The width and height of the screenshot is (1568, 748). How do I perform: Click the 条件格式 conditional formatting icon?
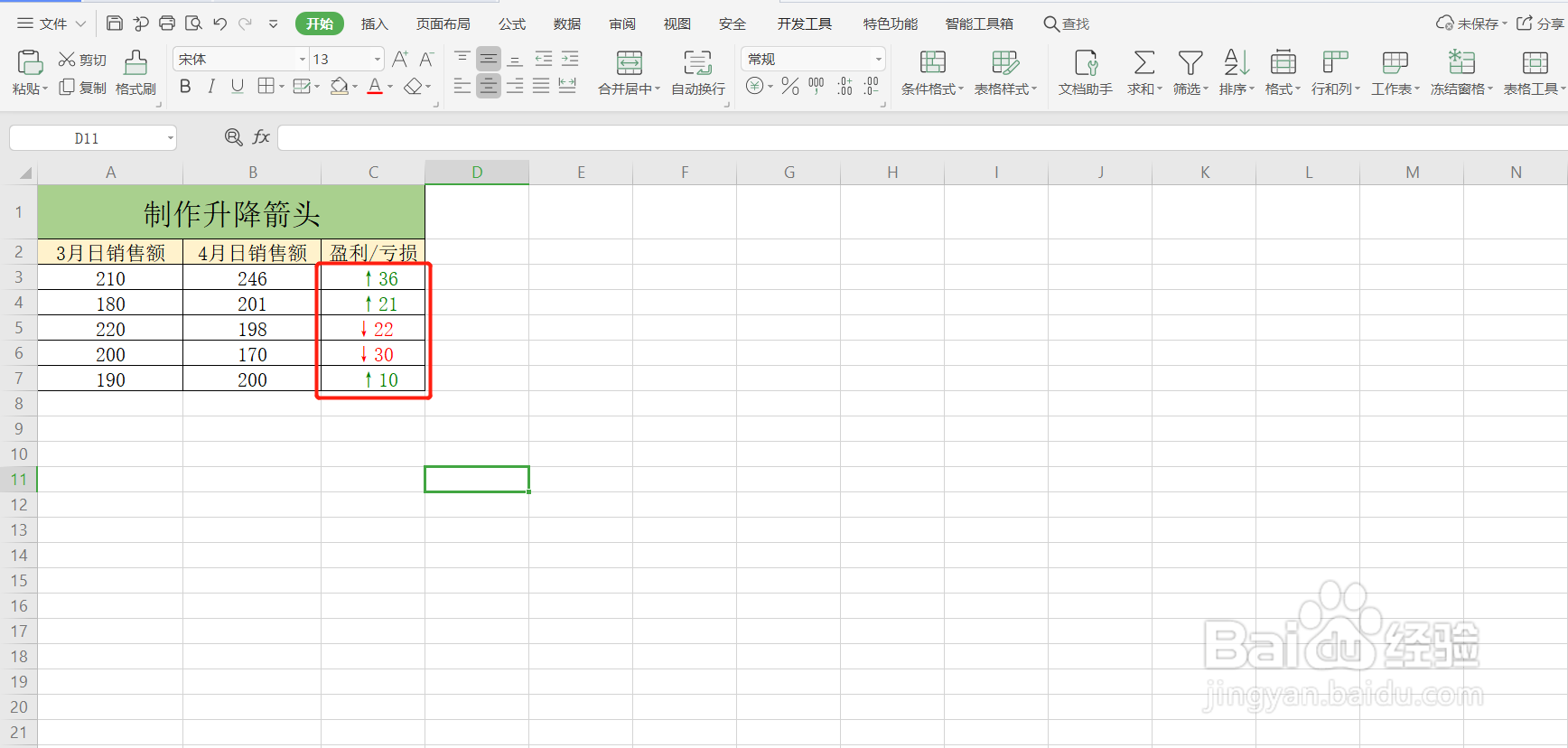pyautogui.click(x=933, y=62)
